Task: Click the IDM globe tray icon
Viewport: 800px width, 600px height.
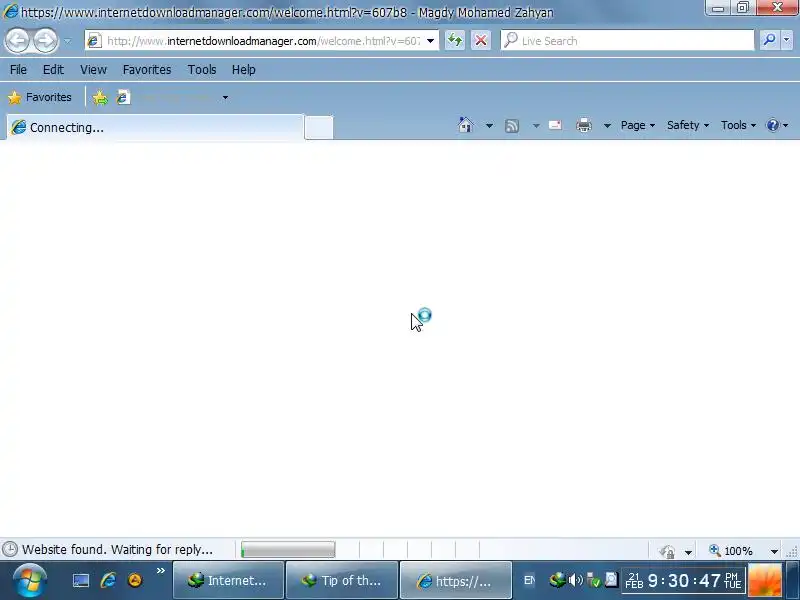Action: pyautogui.click(x=557, y=580)
